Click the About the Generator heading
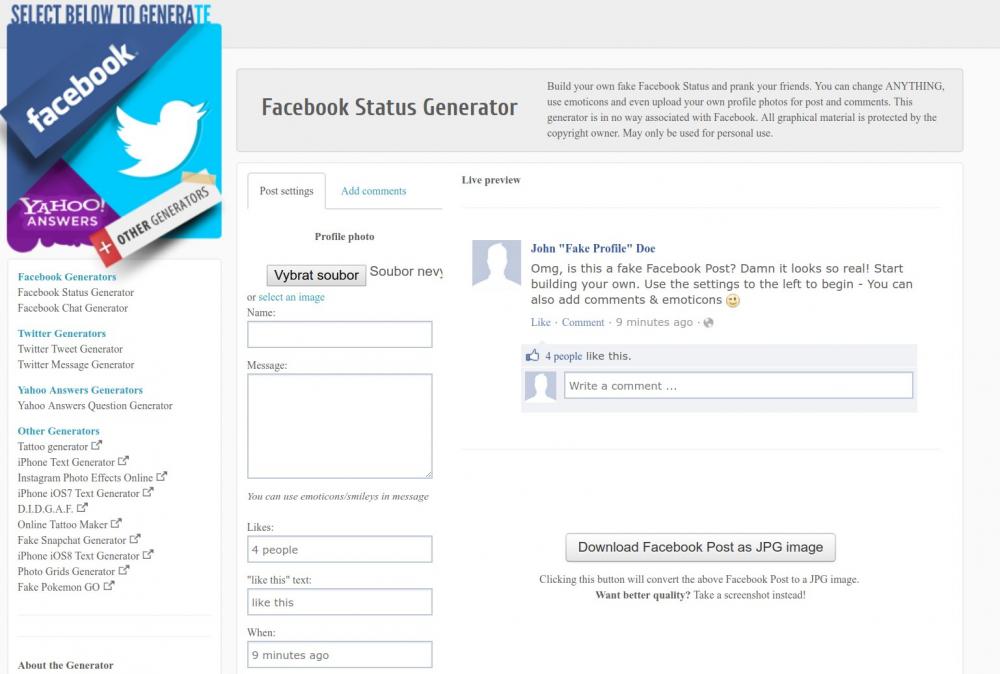Screen dimensions: 1000x674 66,665
